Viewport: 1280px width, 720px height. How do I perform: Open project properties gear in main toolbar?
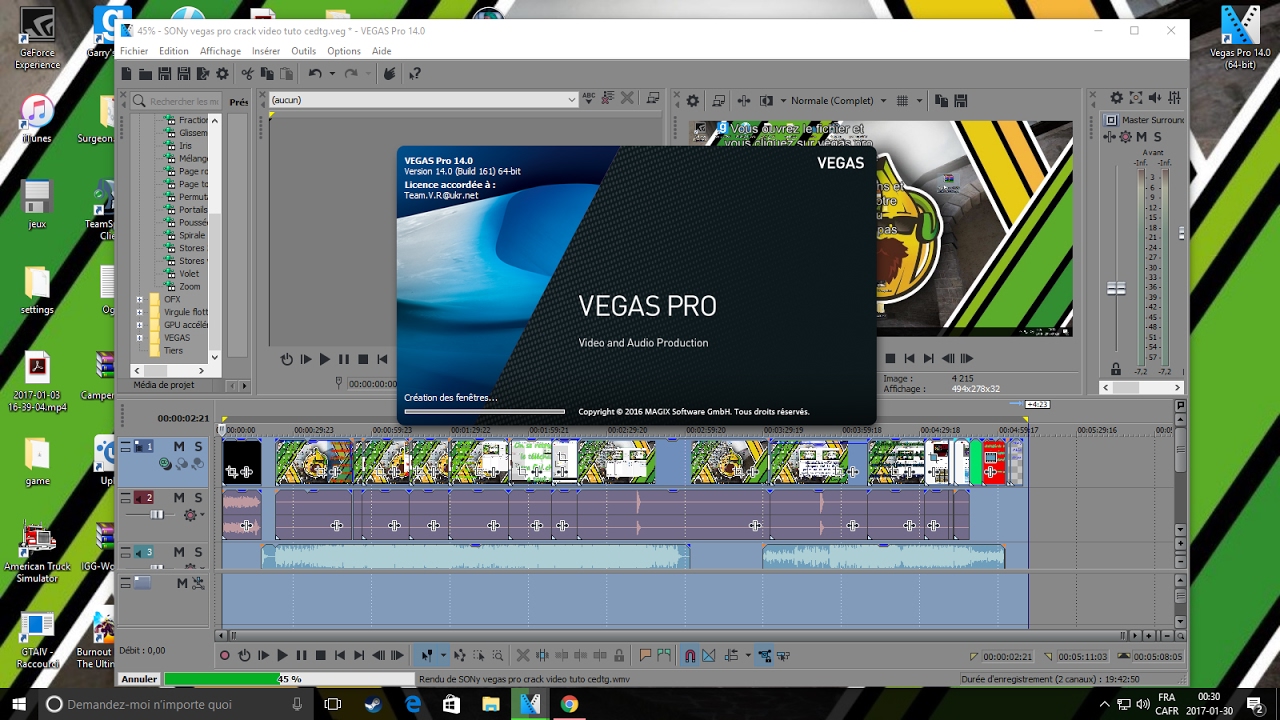click(x=222, y=74)
